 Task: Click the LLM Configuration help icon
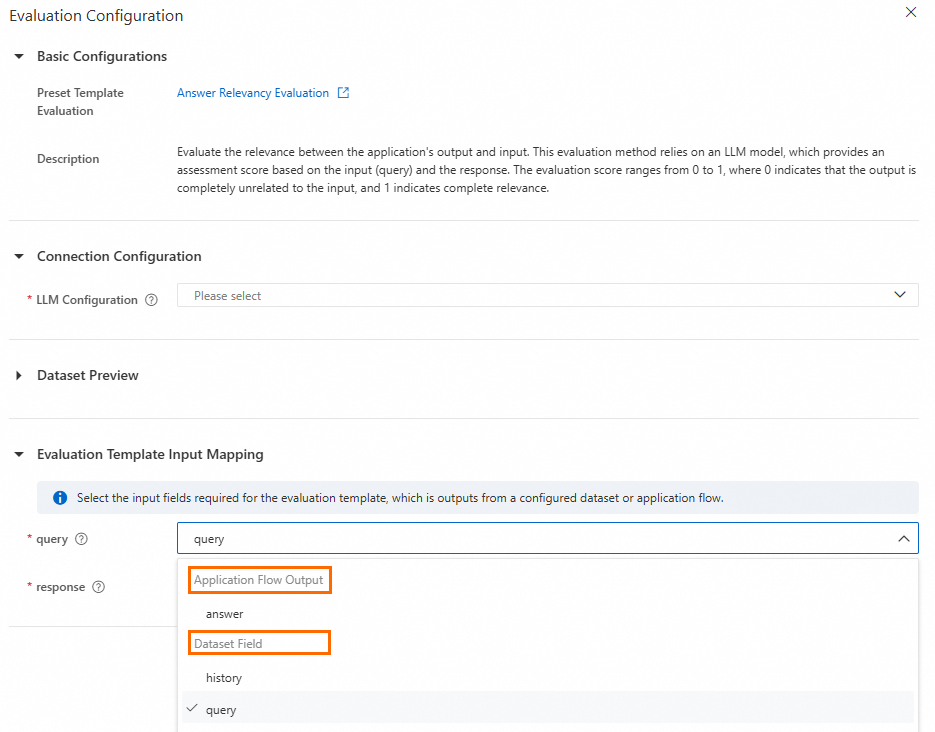(x=151, y=300)
